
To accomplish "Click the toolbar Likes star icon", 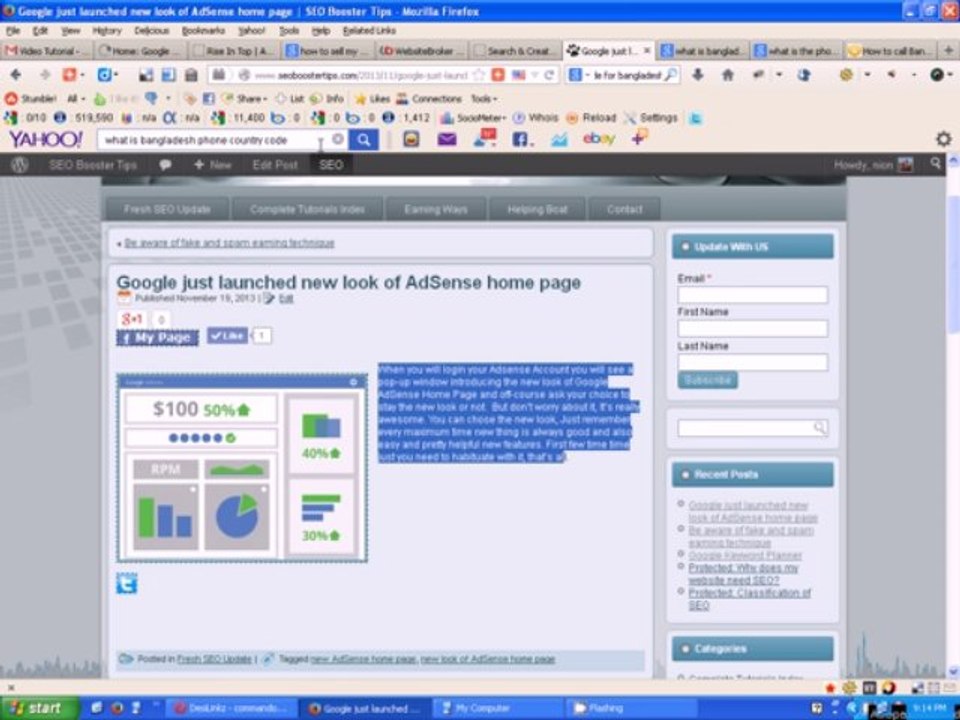I will point(372,99).
